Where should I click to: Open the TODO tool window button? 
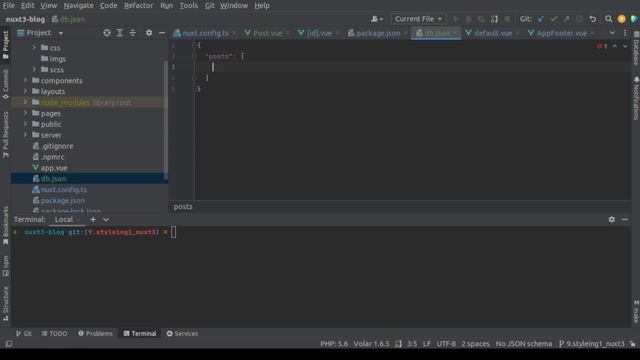(54, 333)
